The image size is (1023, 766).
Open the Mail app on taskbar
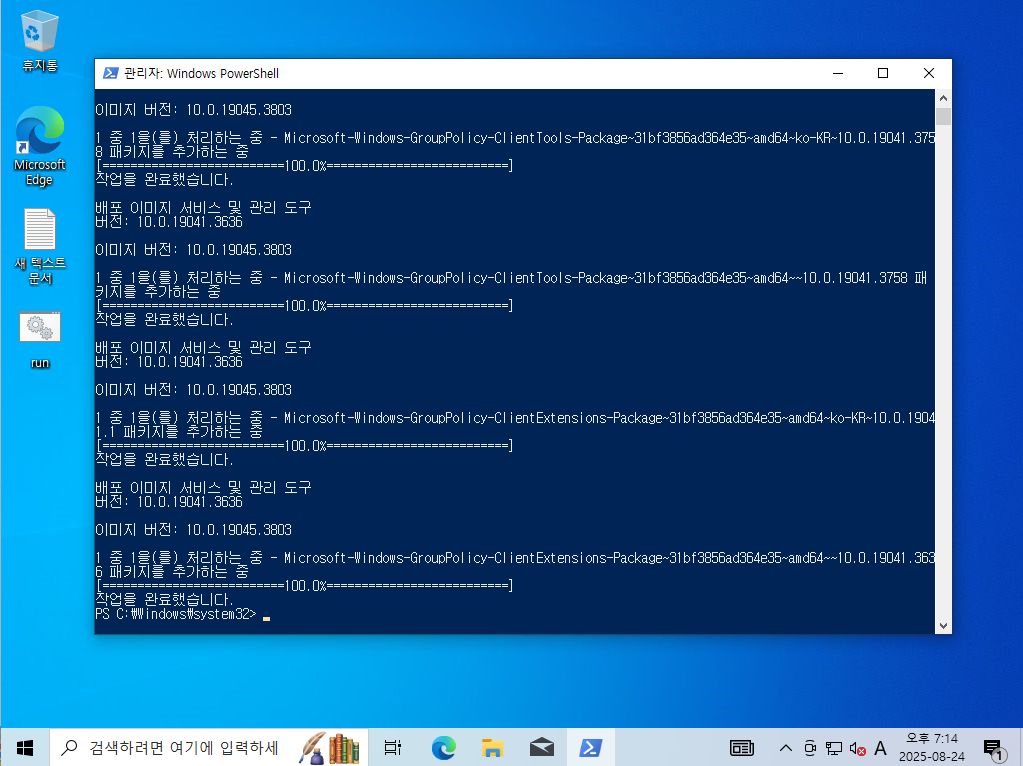point(541,747)
